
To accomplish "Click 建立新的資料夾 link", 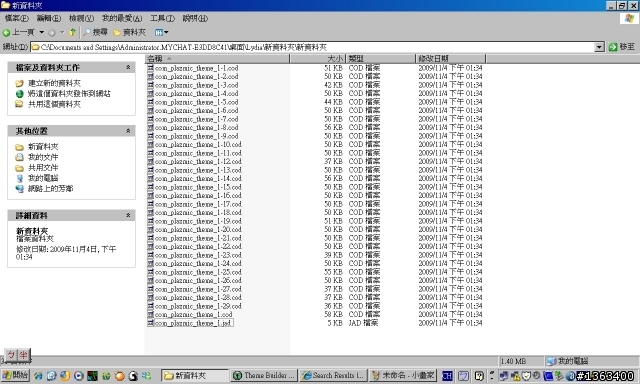I will pyautogui.click(x=54, y=83).
